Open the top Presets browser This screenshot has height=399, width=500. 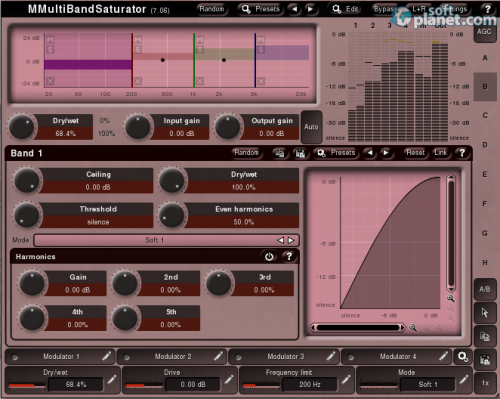point(261,9)
